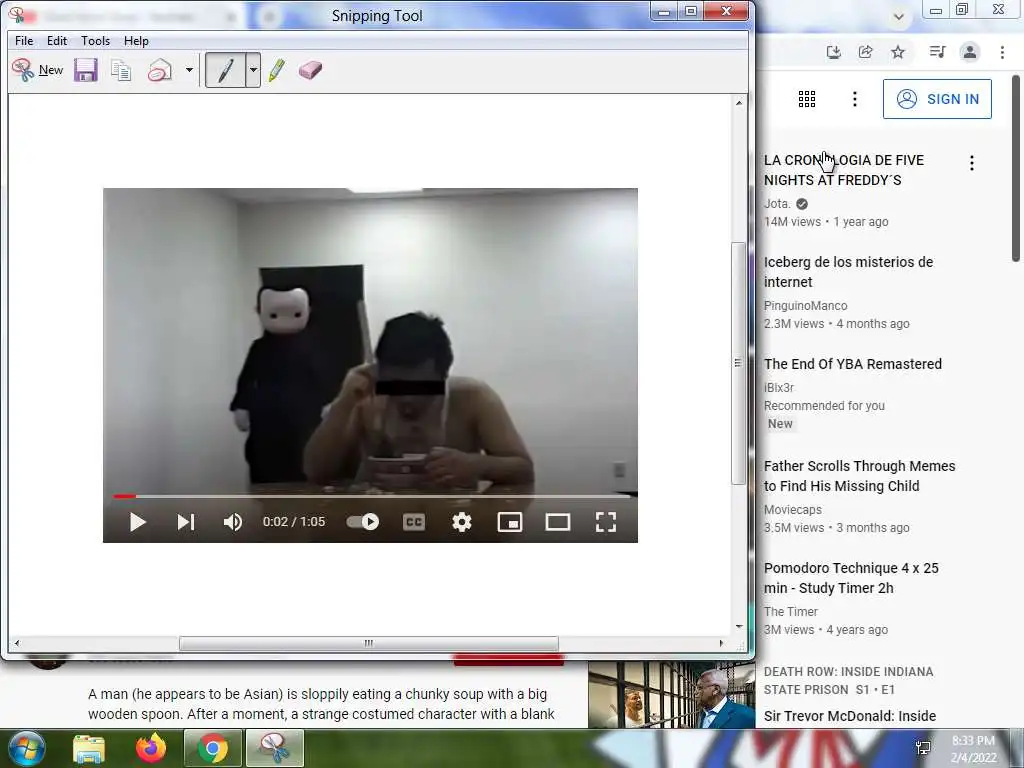1024x768 pixels.
Task: Open The End Of YBA Remastered video
Action: [x=853, y=364]
